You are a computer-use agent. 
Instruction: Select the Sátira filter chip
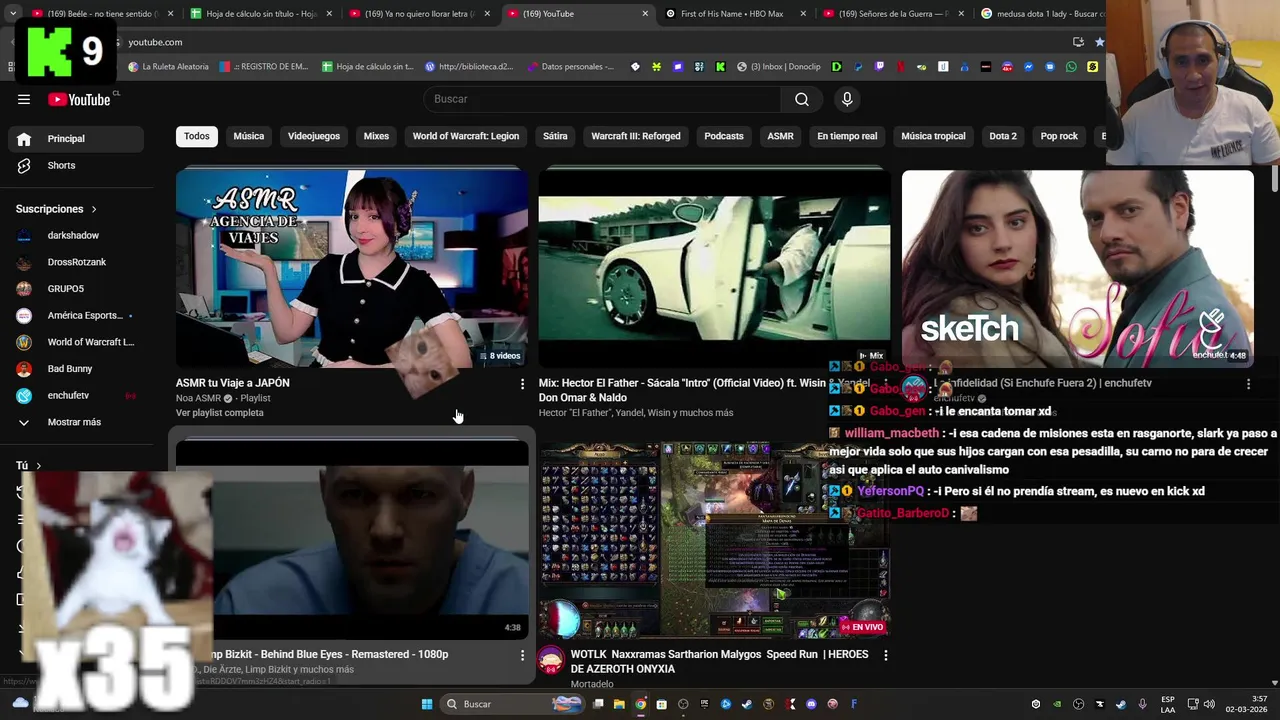[x=555, y=136]
